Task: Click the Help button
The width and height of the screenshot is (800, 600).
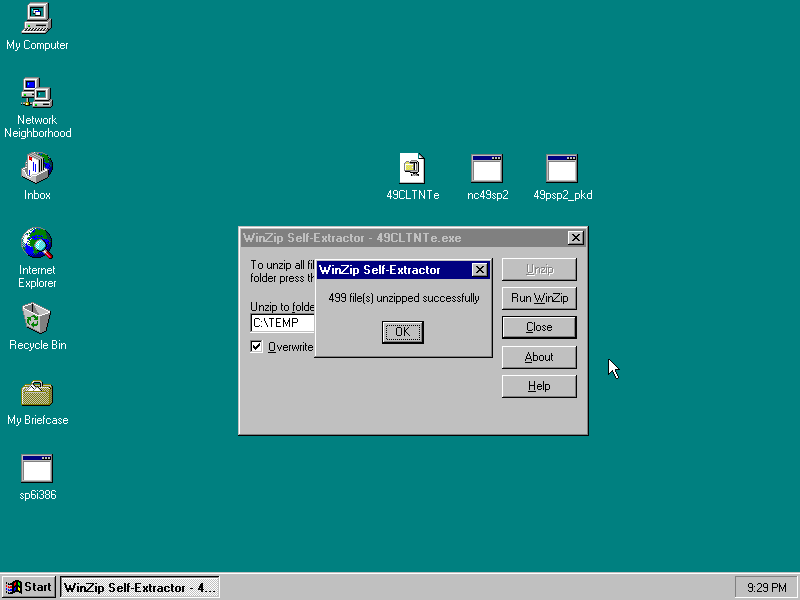Action: (x=539, y=386)
